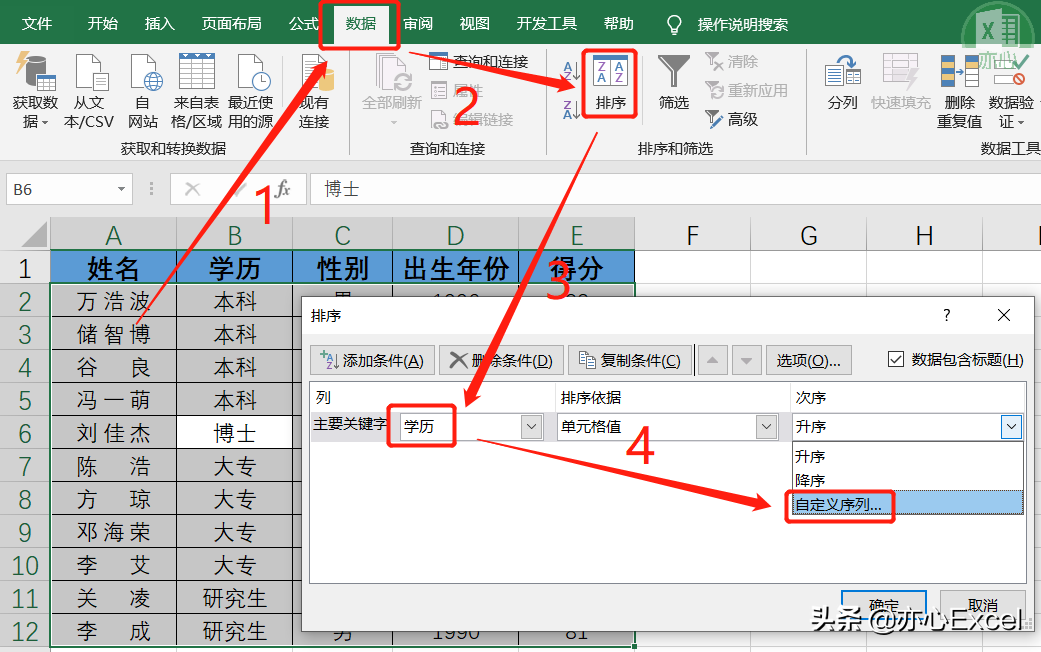Open the Sort (排序) dialog button
This screenshot has width=1041, height=652.
point(610,84)
